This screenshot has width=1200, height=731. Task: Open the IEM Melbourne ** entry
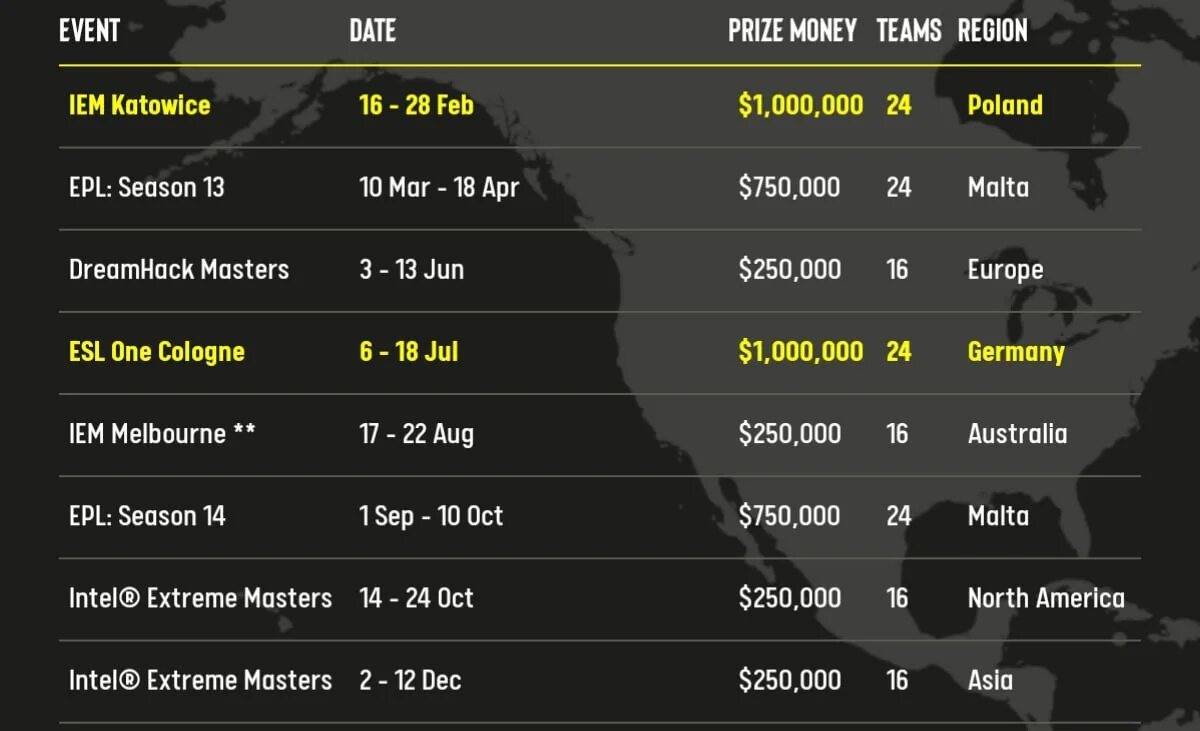pos(162,434)
